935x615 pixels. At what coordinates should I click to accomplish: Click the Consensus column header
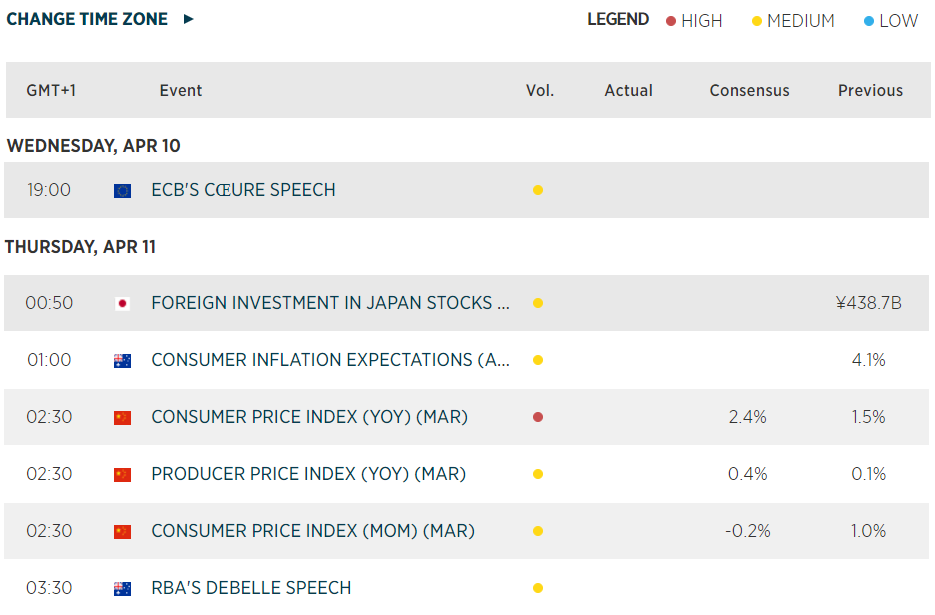coord(749,90)
